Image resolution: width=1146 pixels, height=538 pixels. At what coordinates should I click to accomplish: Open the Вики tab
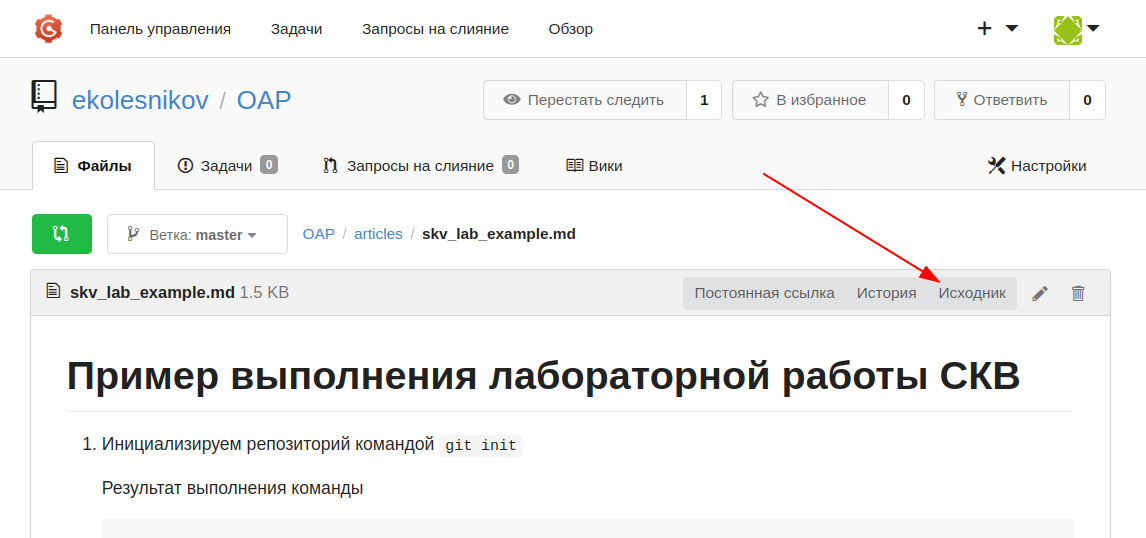click(595, 166)
